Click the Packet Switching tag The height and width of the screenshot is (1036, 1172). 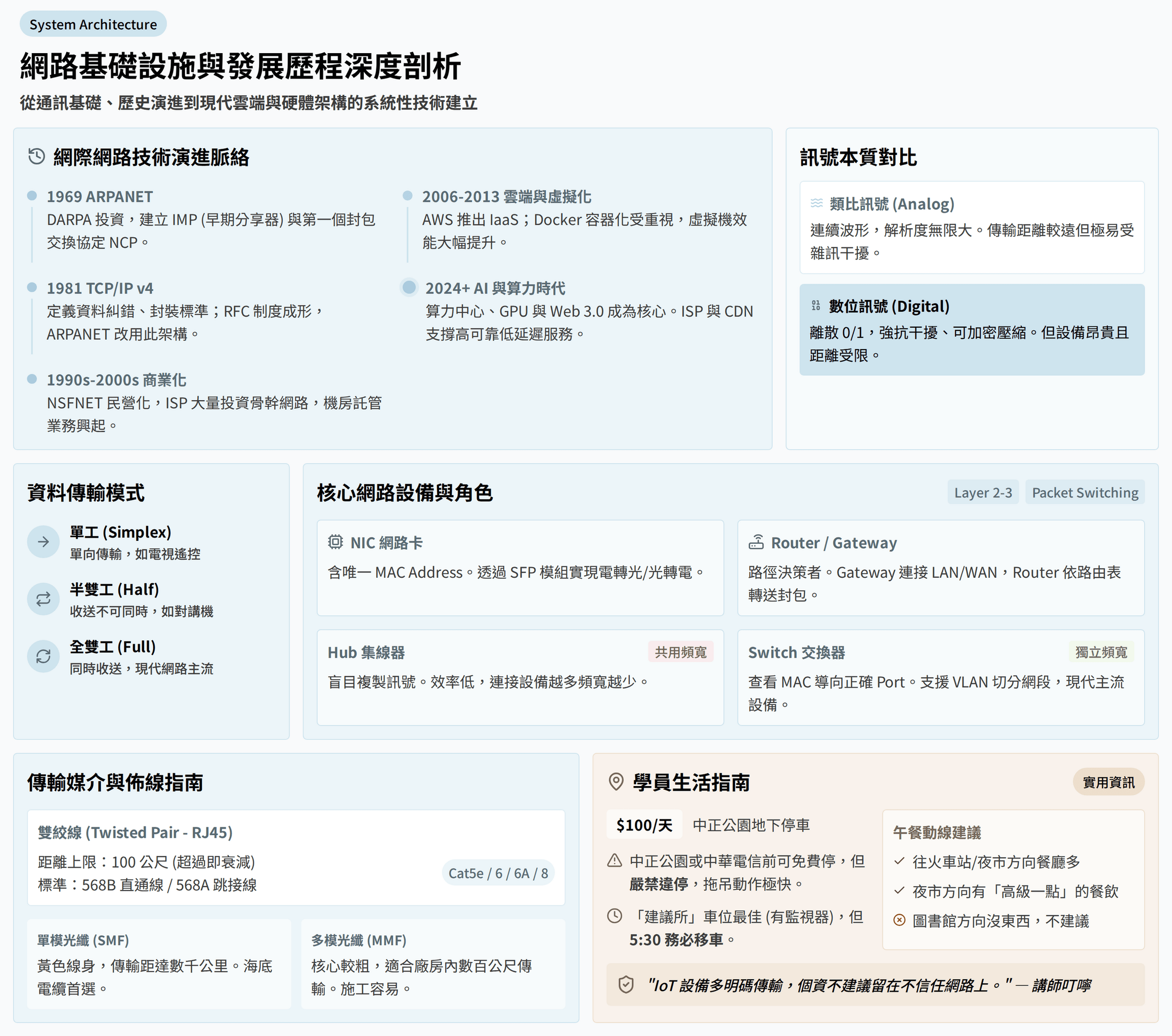pos(1085,493)
